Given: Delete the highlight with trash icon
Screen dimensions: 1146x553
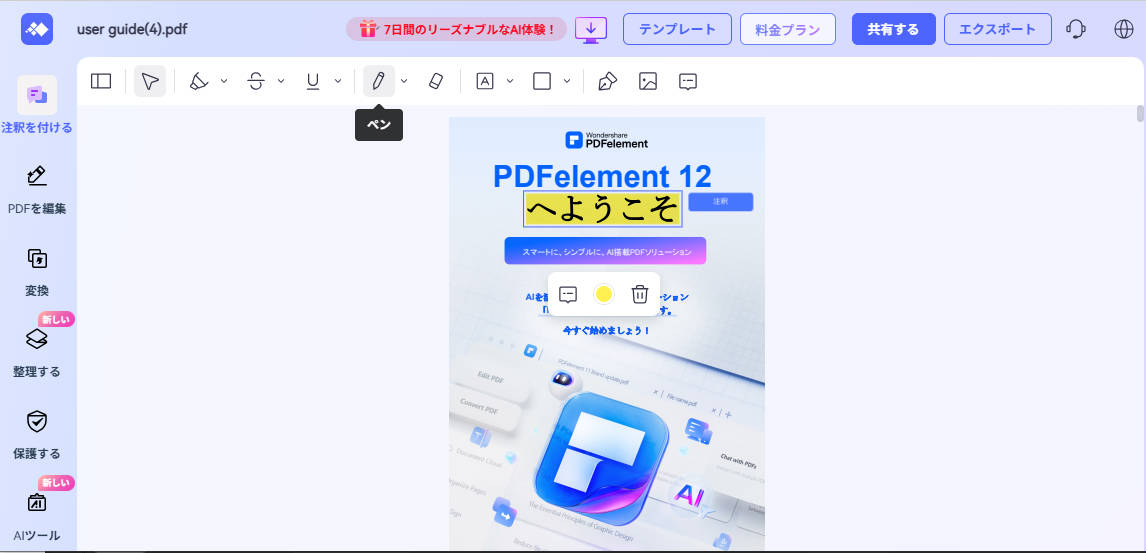Looking at the screenshot, I should [x=640, y=294].
